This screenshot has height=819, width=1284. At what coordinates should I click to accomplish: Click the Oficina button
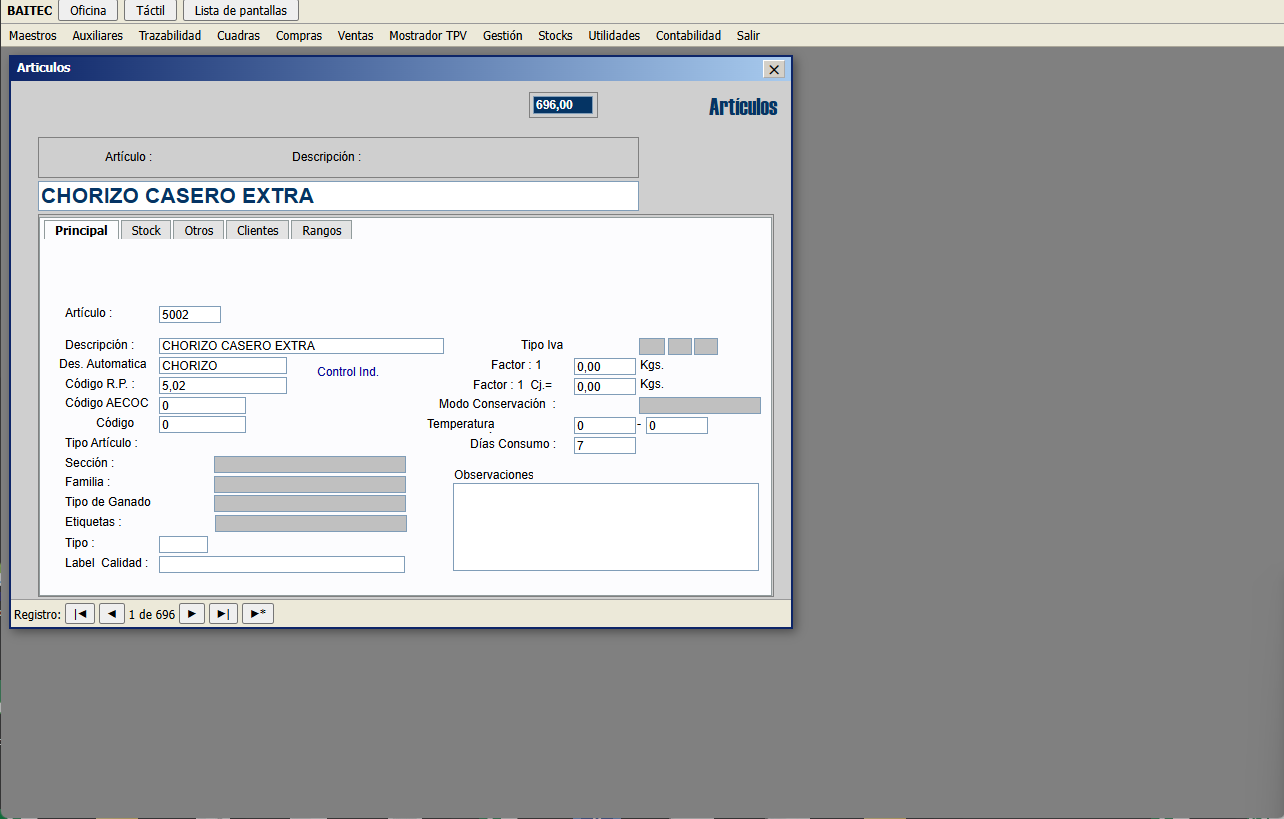pos(88,11)
